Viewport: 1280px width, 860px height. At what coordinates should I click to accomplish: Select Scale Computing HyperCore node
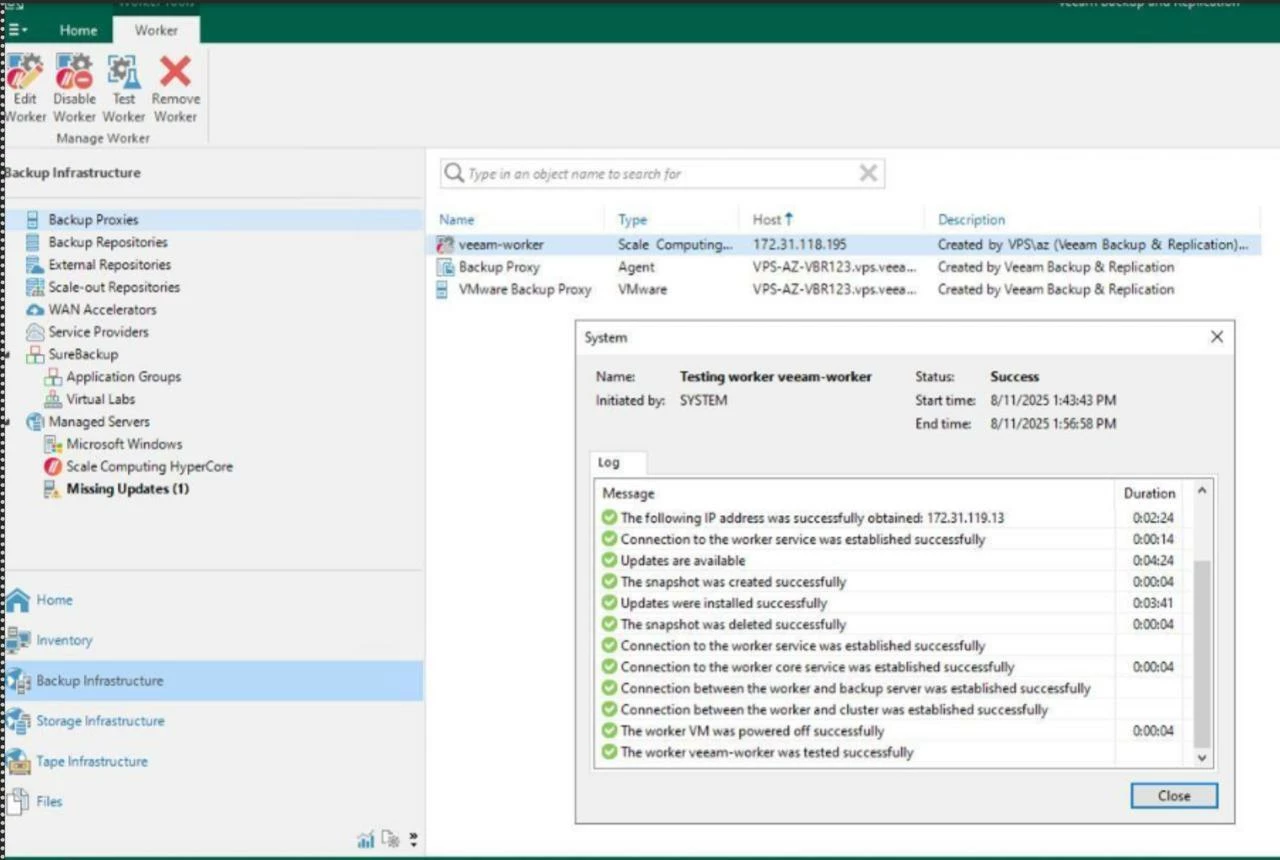150,467
